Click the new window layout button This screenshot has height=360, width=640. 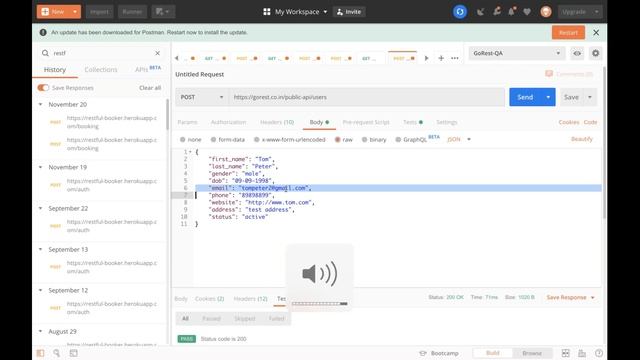tap(163, 12)
